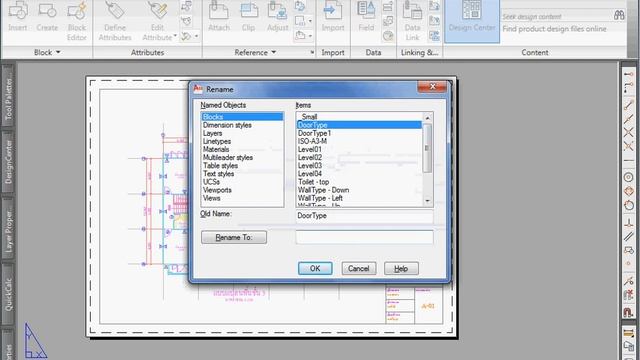Select the Midpoint object snap icon
This screenshot has width=640, height=360.
pos(629,119)
